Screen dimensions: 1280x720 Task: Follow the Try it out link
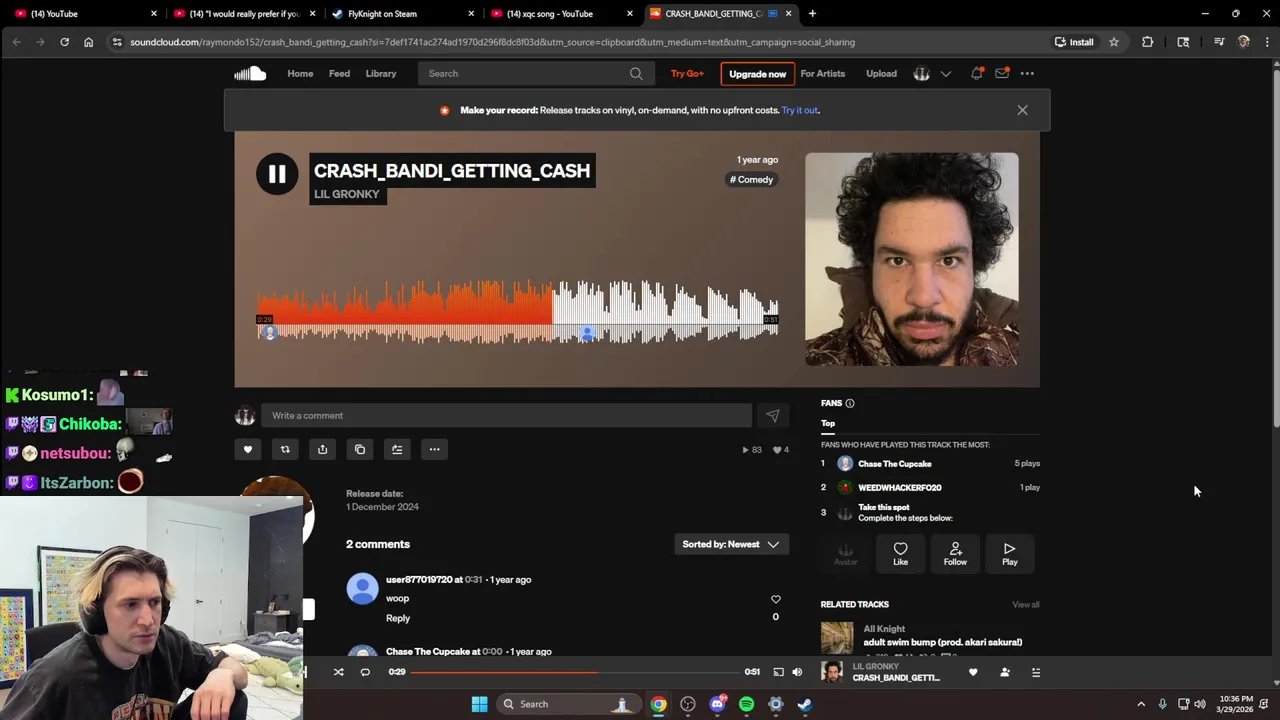[800, 110]
